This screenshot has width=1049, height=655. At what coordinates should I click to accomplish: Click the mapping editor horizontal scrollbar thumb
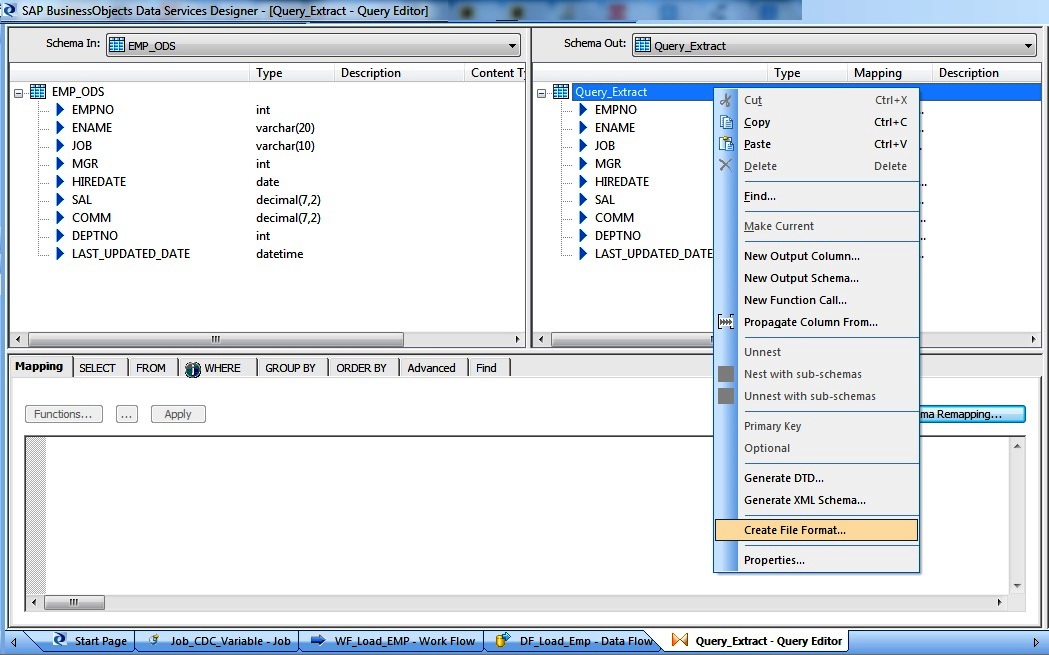74,602
